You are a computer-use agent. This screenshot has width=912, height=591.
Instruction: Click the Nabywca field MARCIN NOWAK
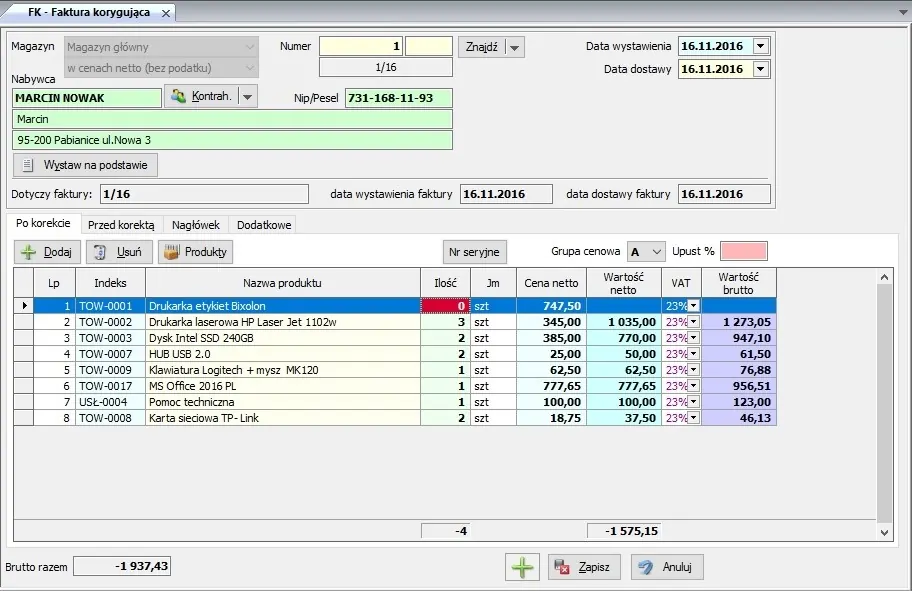(x=87, y=98)
